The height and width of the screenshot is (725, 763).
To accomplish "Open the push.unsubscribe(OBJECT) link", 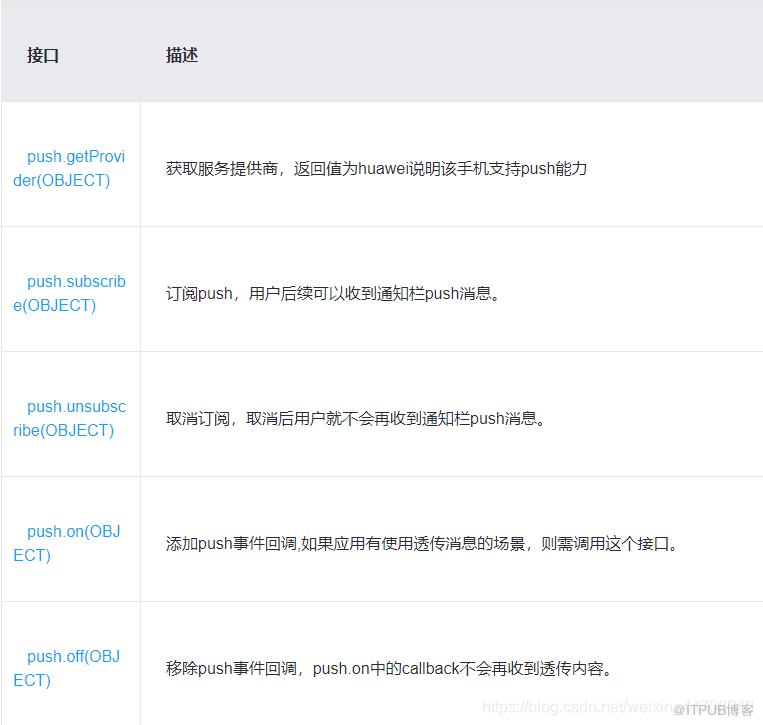I will pos(70,418).
